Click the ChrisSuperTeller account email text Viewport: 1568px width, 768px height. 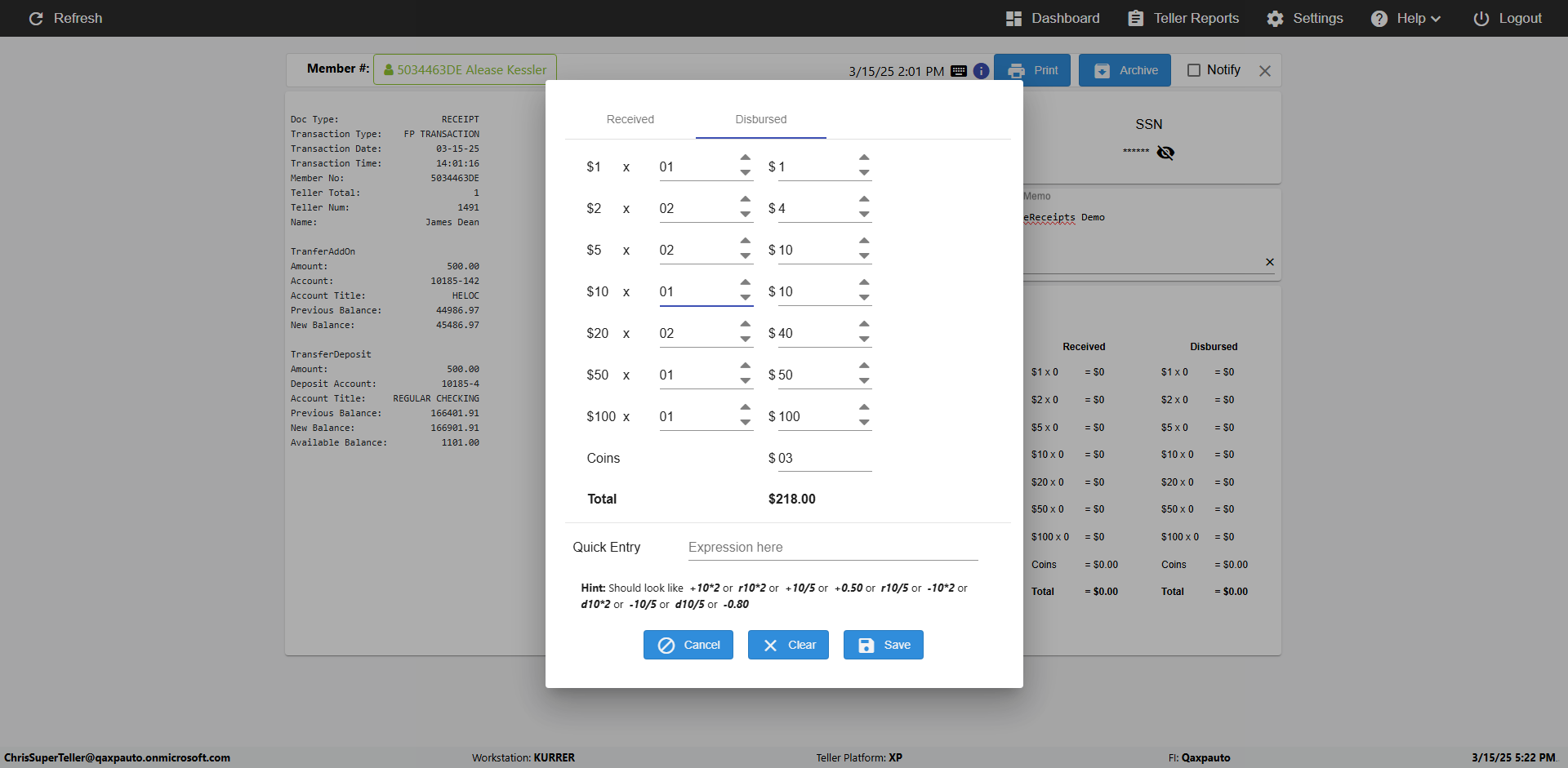point(117,757)
